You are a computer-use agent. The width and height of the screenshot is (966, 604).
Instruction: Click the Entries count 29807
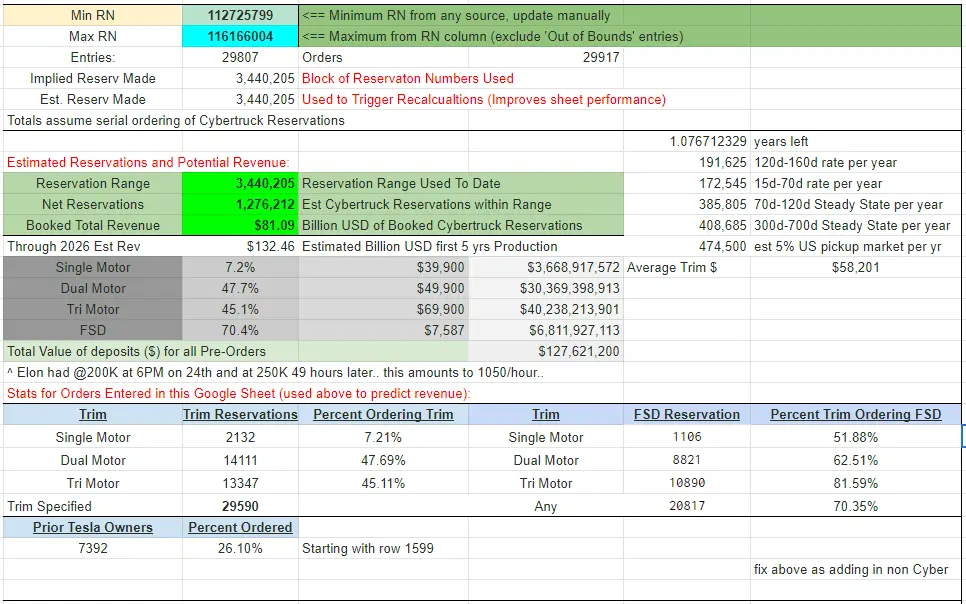tap(240, 58)
